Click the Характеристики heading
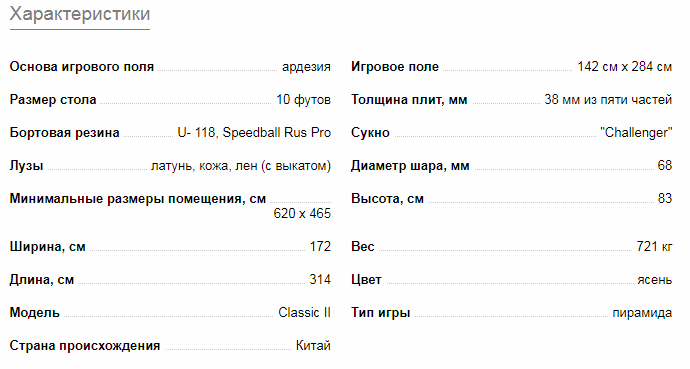 click(x=80, y=14)
